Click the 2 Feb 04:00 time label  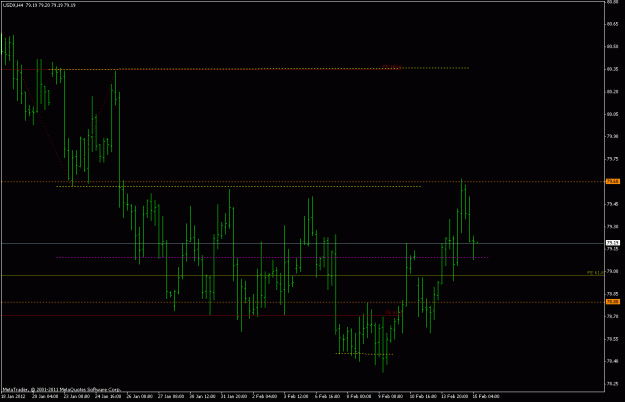(x=265, y=396)
